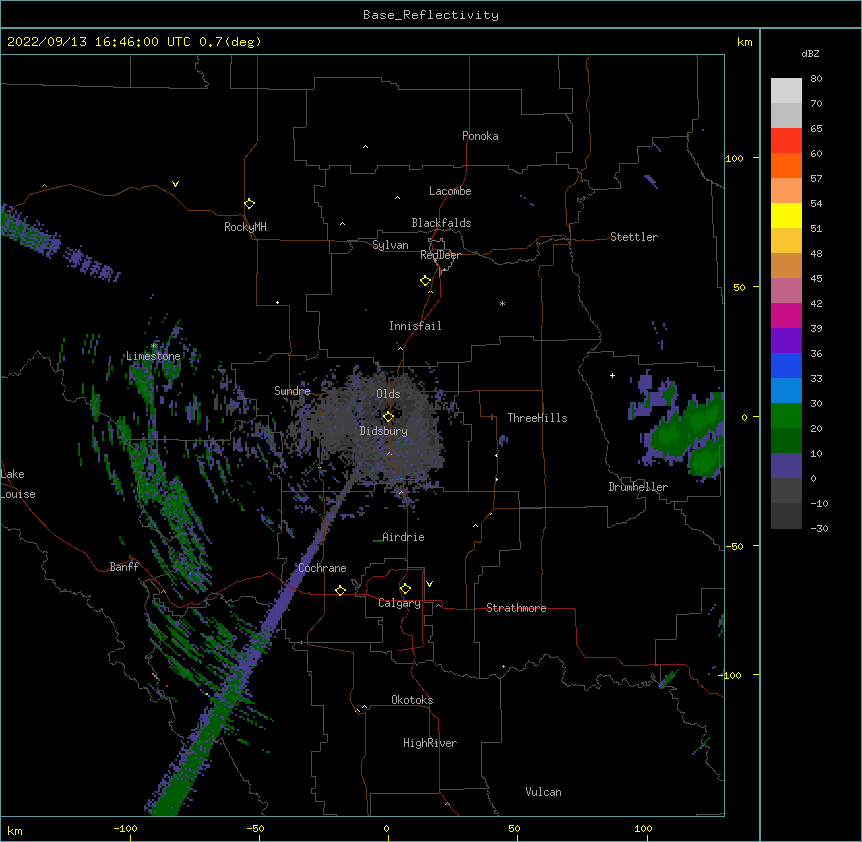Click the yellow marker south of Cochrane
Image resolution: width=862 pixels, height=842 pixels.
340,590
